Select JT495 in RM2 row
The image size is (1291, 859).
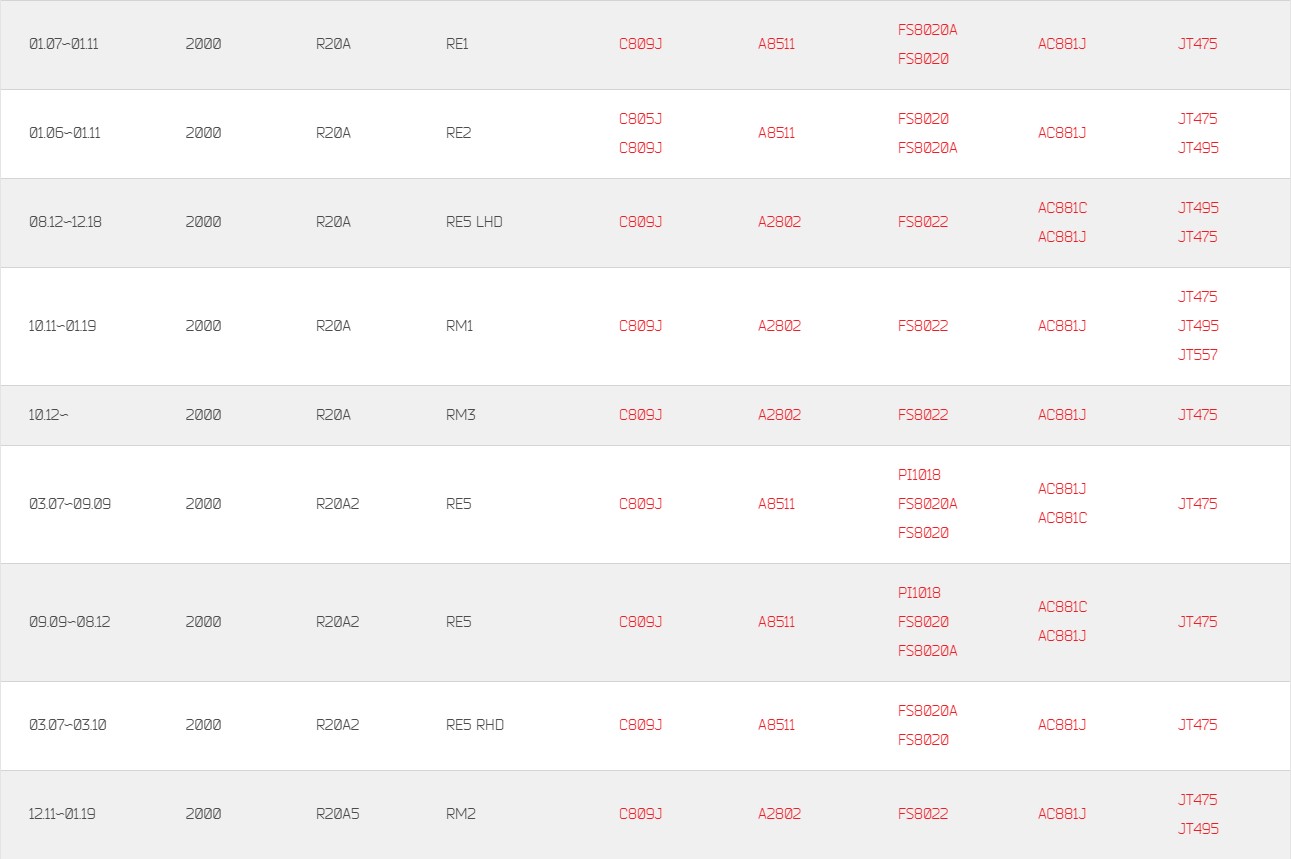[x=1198, y=829]
